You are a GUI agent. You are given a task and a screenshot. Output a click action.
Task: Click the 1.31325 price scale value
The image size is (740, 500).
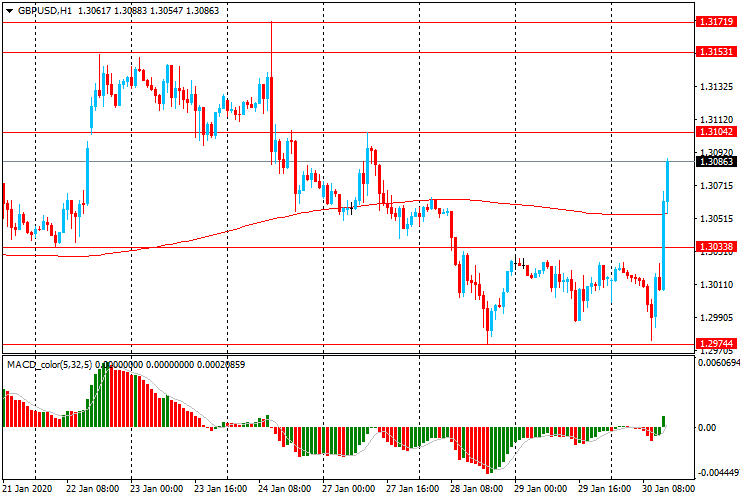click(716, 87)
